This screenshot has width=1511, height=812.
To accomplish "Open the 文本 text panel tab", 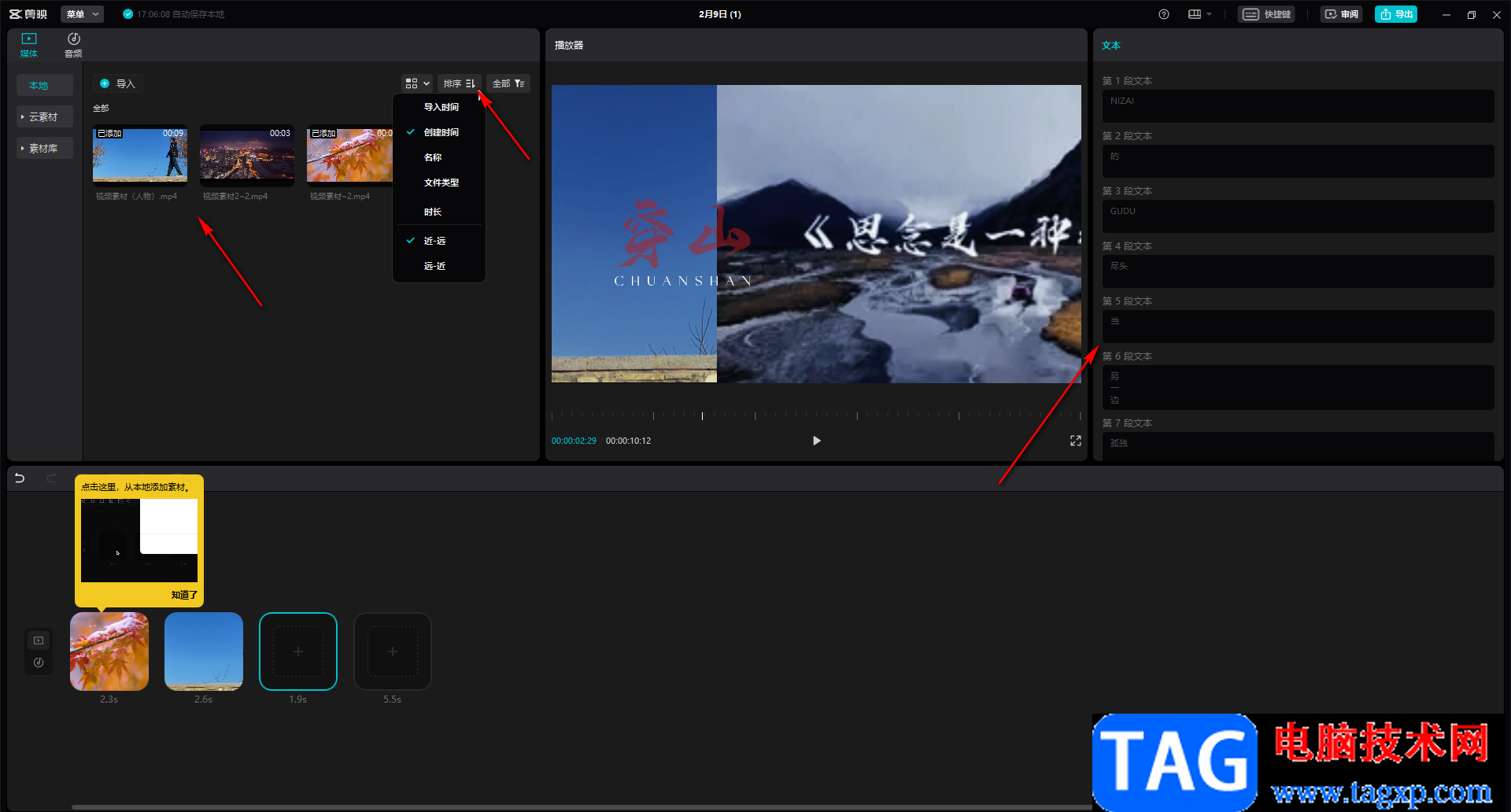I will tap(1110, 46).
